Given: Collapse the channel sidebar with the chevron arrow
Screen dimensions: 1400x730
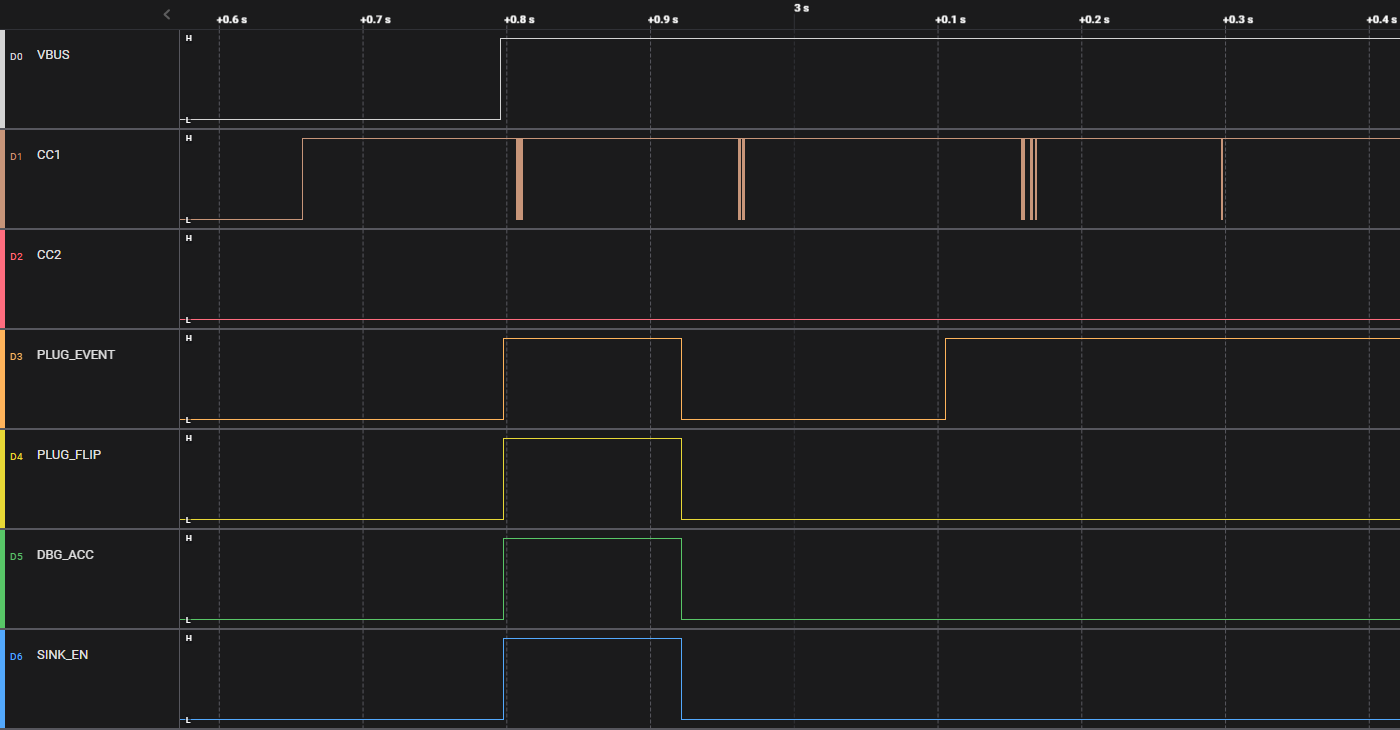Looking at the screenshot, I should tap(167, 14).
